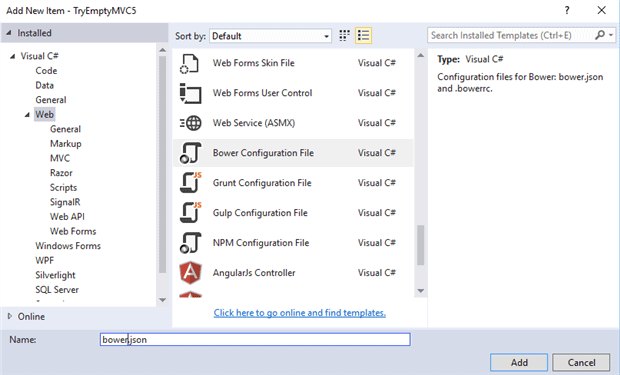Image resolution: width=620 pixels, height=375 pixels.
Task: Select the 'Web Forms User Control' template name
Action: pos(262,93)
